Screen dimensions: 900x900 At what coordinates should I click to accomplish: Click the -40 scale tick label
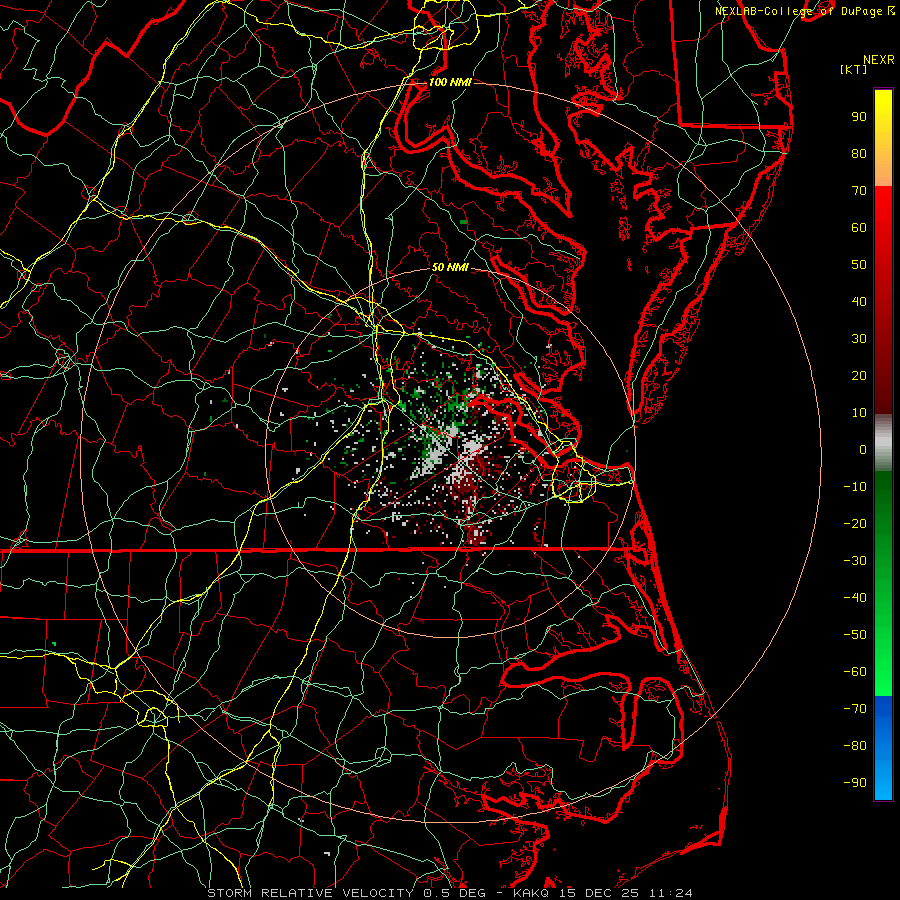pyautogui.click(x=855, y=598)
